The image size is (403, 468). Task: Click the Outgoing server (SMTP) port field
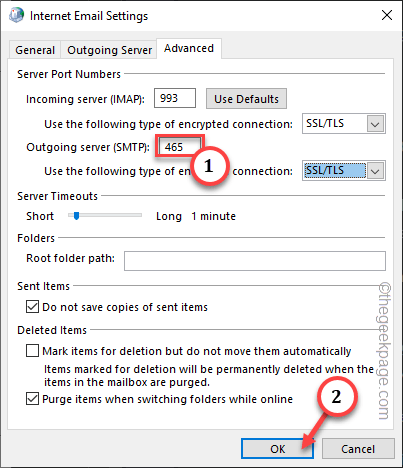180,147
